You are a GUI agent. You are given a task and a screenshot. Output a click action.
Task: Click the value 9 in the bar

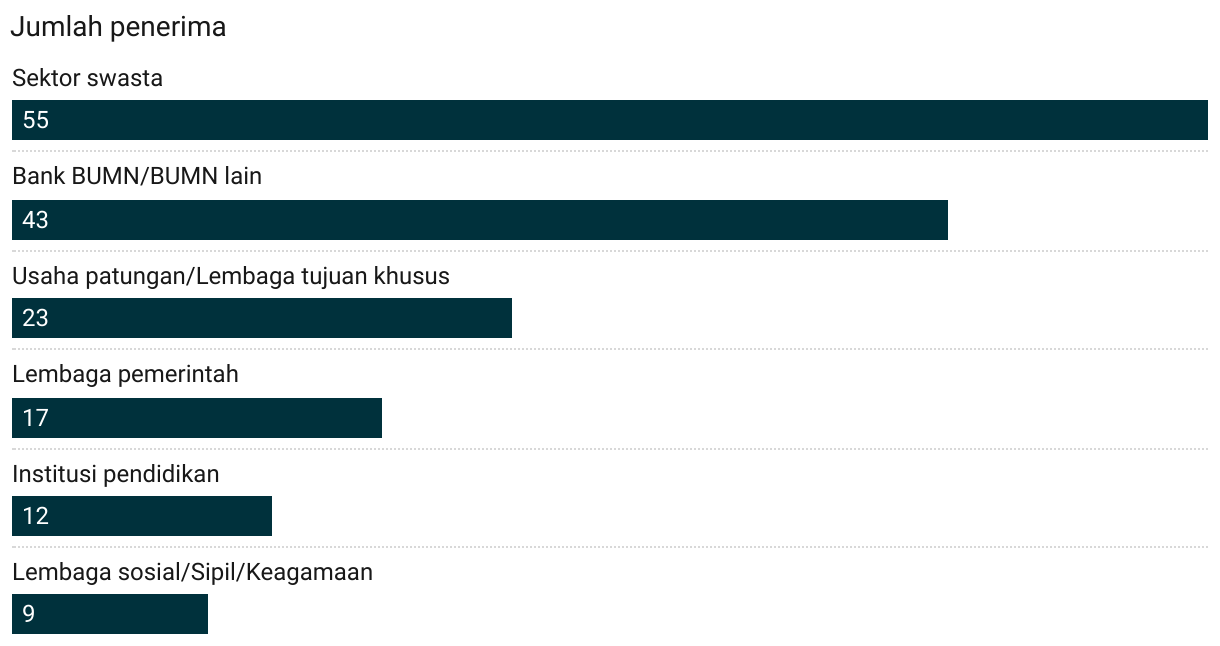pyautogui.click(x=29, y=614)
